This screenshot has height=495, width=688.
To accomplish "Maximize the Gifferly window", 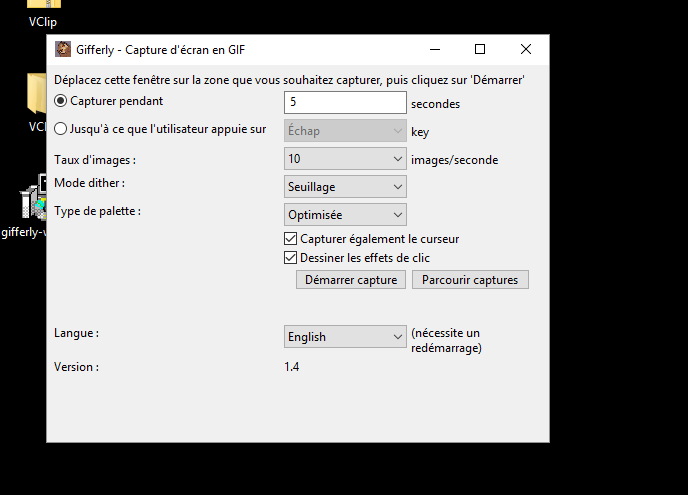I will tap(480, 49).
